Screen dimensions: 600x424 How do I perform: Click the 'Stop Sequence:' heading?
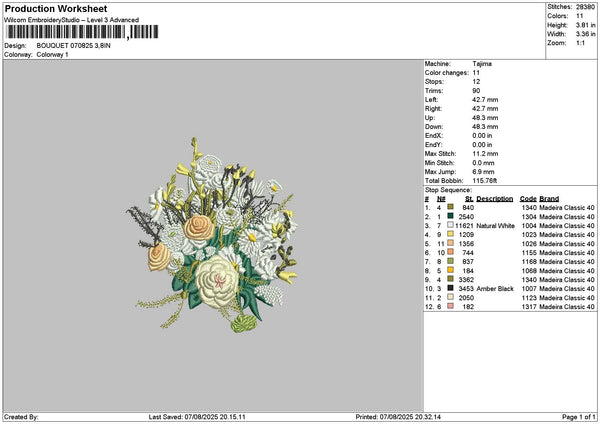(x=448, y=190)
